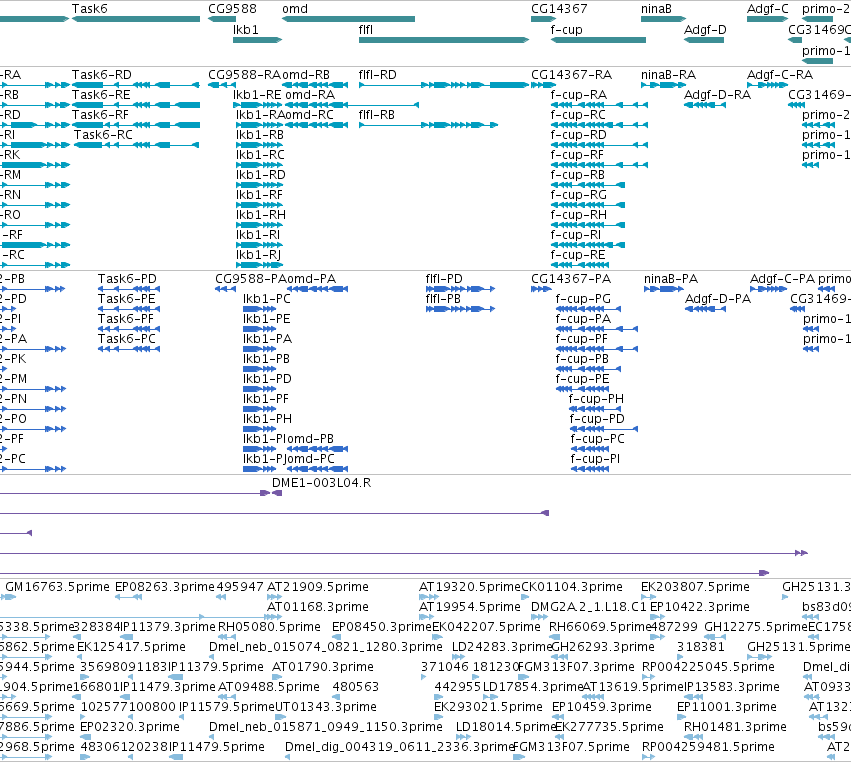Viewport: 851px width, 762px height.
Task: Click transcript flfl-RB
Action: point(376,115)
